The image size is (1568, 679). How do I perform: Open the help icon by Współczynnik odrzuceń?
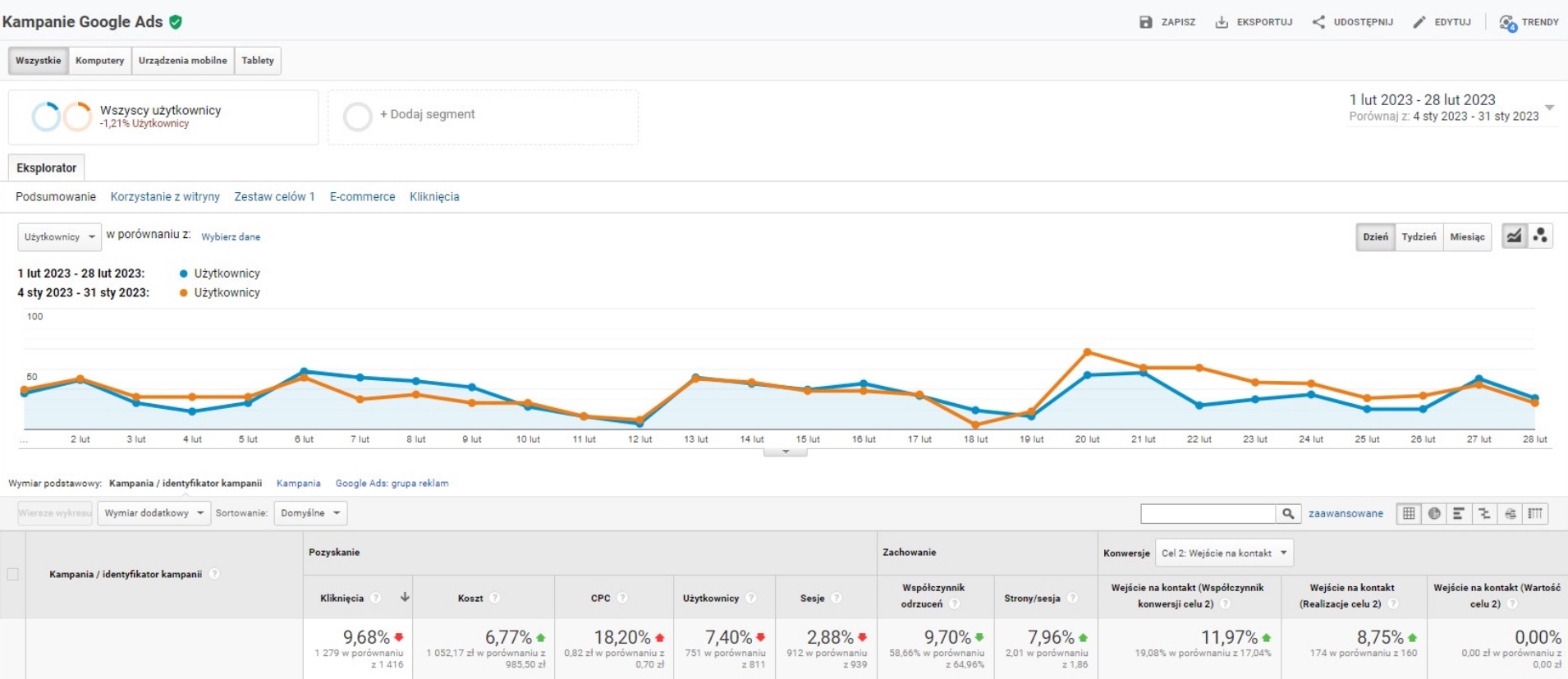coord(955,603)
